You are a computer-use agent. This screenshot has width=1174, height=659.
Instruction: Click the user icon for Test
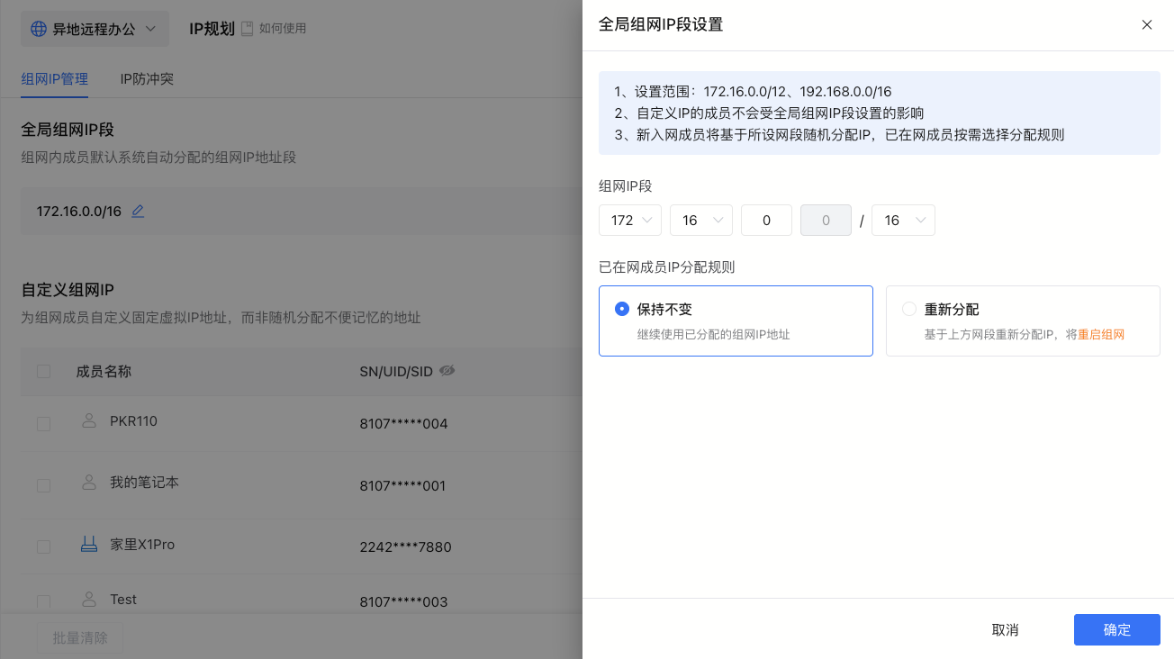click(89, 599)
